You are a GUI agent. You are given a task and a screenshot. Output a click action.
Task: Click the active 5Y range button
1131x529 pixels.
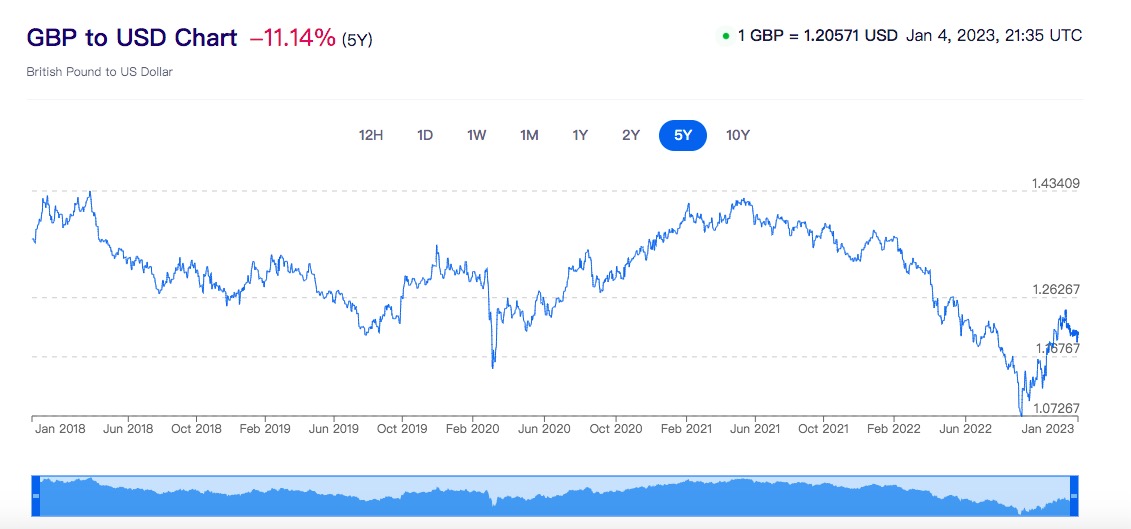683,135
